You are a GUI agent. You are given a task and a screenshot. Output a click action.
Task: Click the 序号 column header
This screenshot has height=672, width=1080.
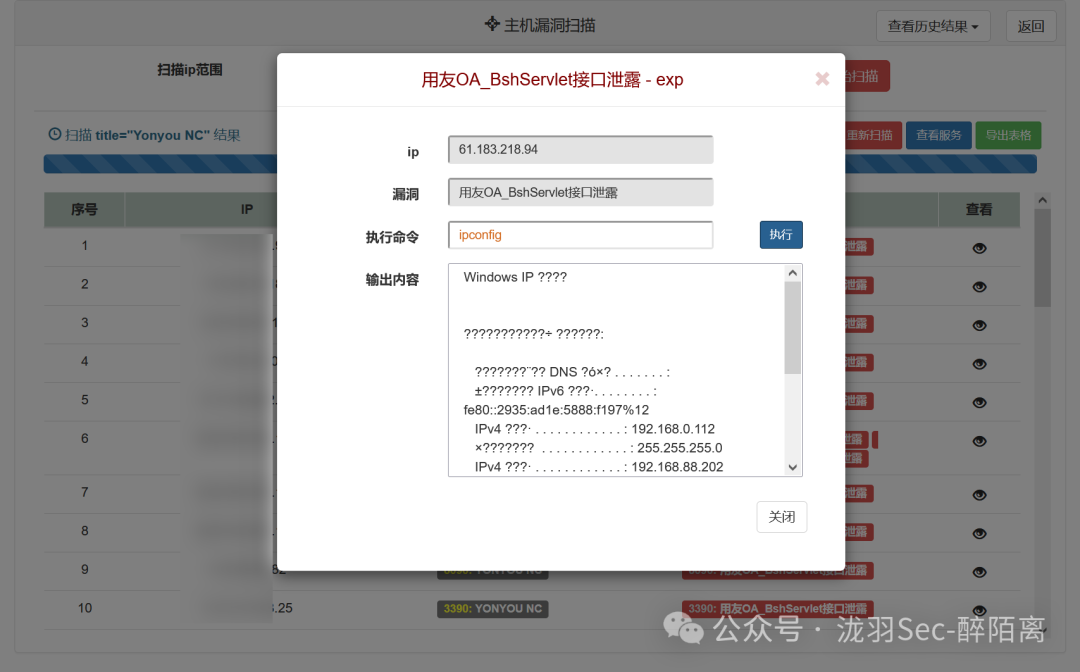(84, 209)
